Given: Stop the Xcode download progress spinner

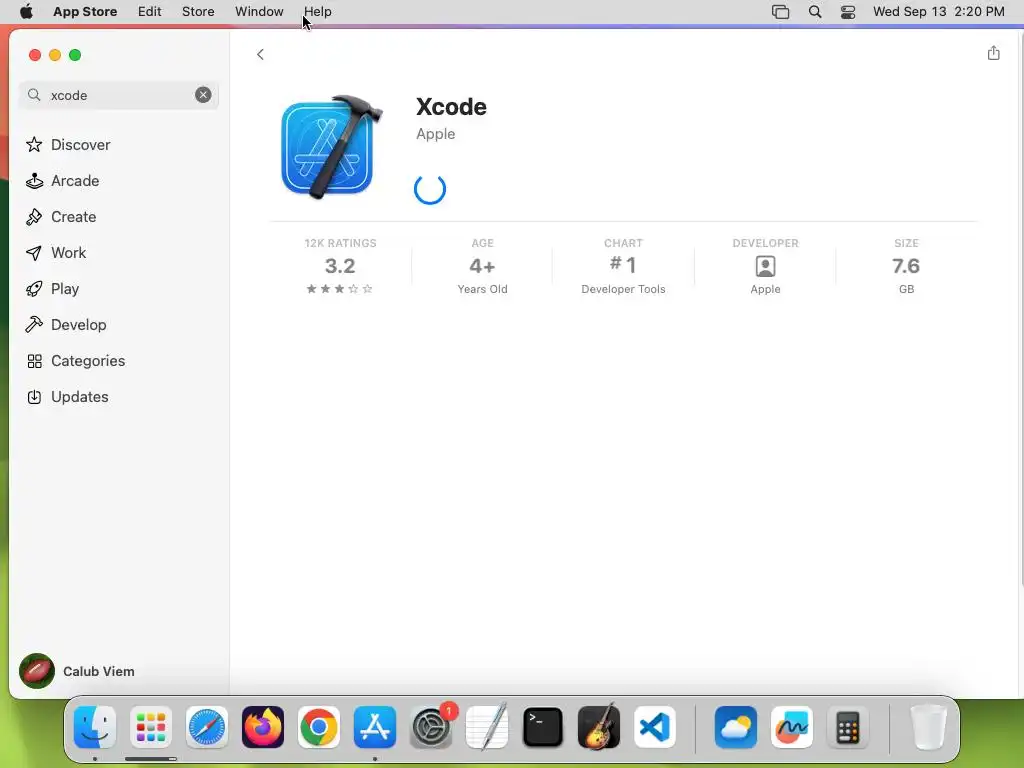Looking at the screenshot, I should (430, 189).
